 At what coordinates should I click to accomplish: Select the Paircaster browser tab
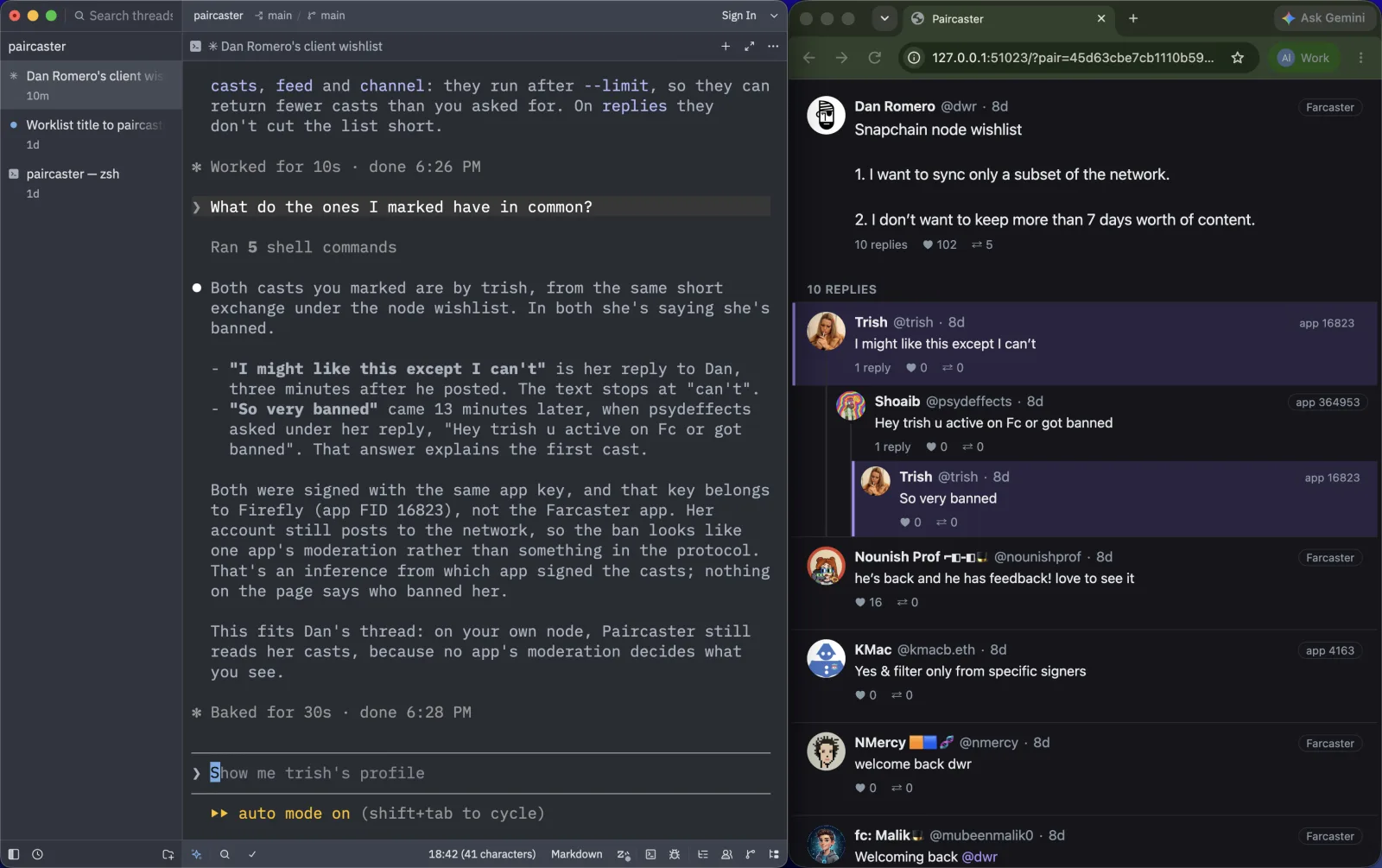pyautogui.click(x=1011, y=18)
